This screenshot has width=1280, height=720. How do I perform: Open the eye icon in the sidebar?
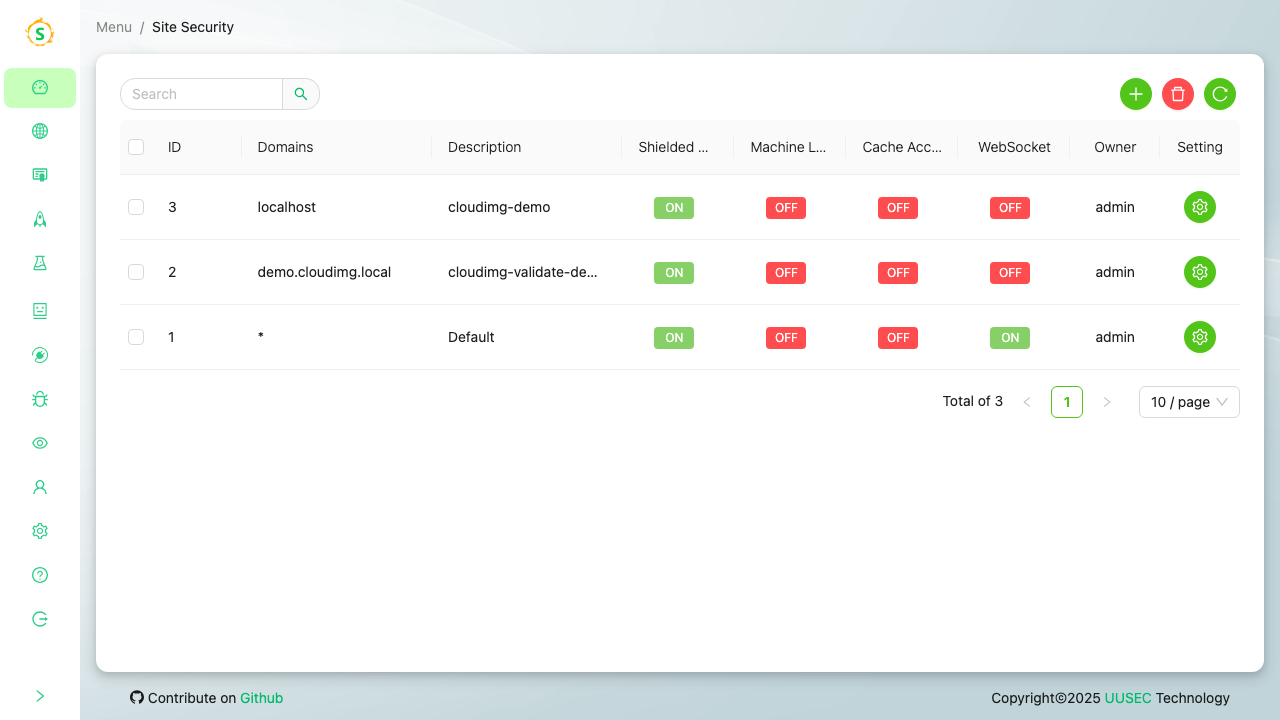tap(40, 443)
